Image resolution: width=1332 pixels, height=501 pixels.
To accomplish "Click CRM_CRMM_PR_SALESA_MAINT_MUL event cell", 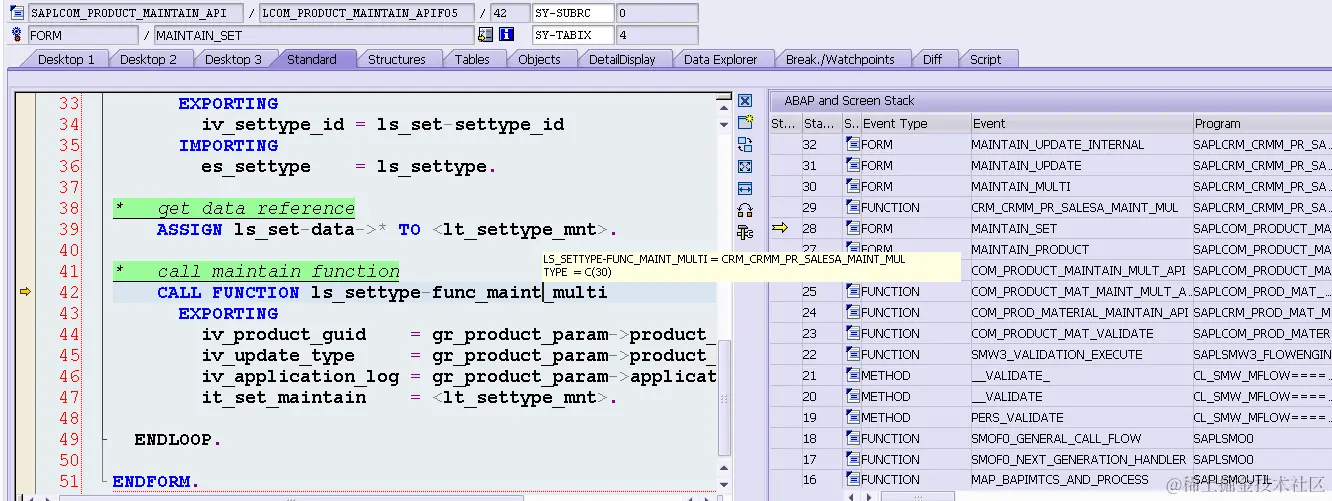I will click(x=1081, y=208).
